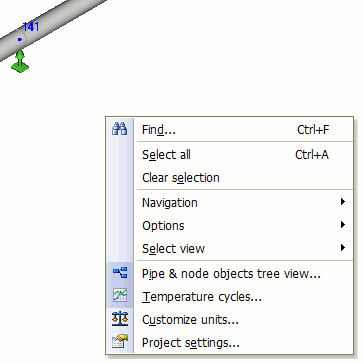This screenshot has height=363, width=363.
Task: Click the Project settings icon
Action: tap(120, 342)
